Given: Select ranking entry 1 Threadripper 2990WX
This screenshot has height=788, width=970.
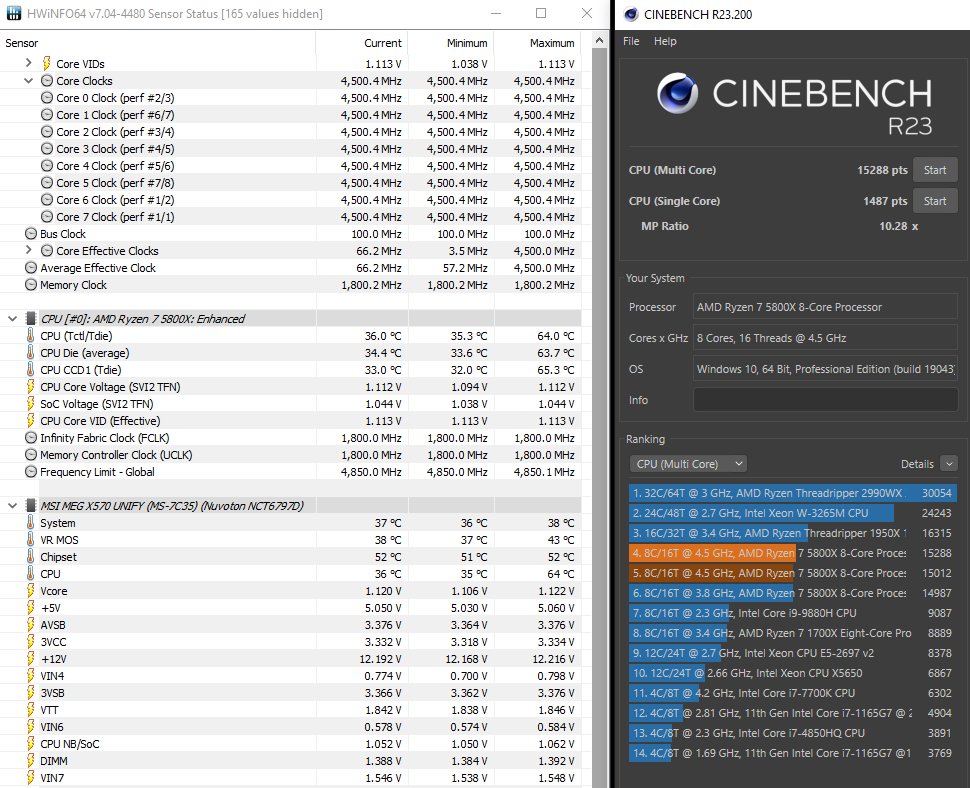Looking at the screenshot, I should point(792,493).
